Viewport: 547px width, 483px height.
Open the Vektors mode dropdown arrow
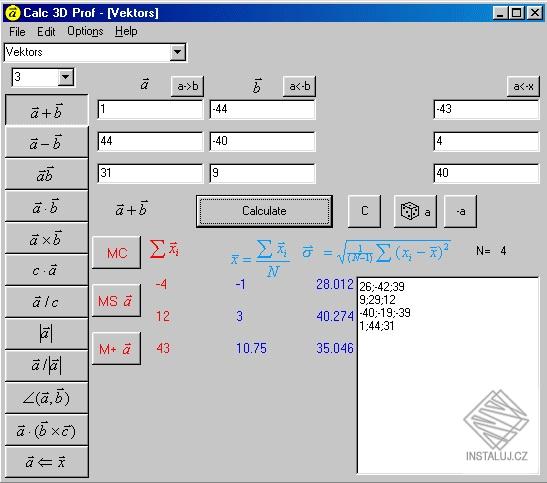[178, 53]
